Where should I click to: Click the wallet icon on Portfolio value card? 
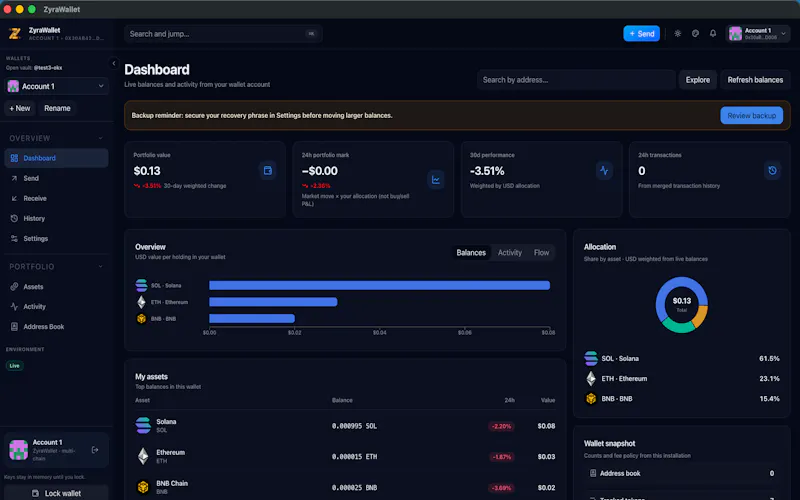[x=267, y=170]
